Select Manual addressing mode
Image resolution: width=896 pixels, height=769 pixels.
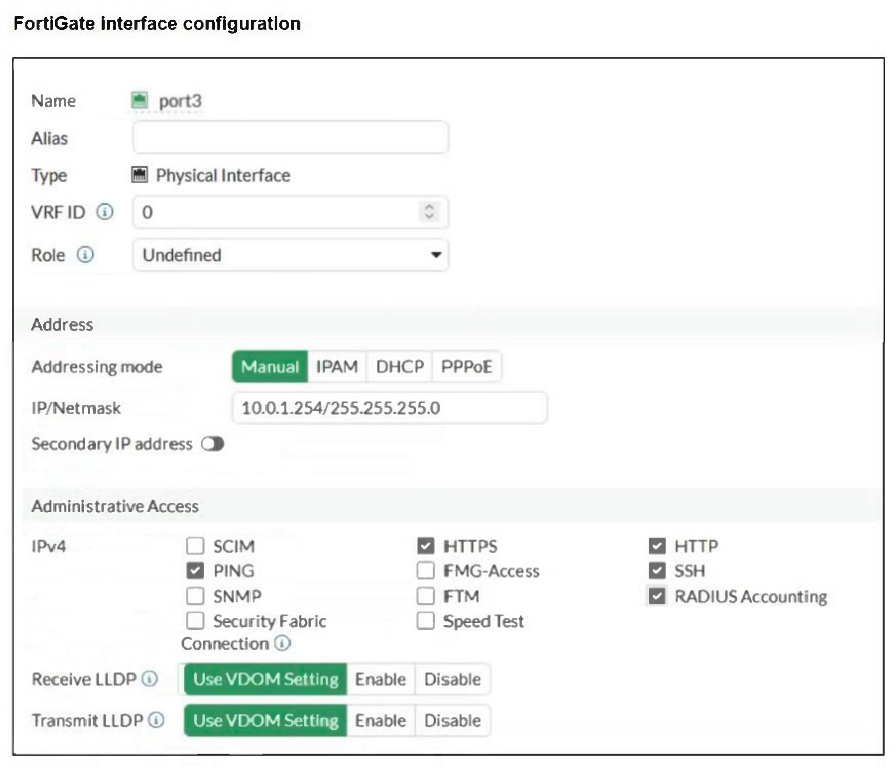(x=270, y=367)
